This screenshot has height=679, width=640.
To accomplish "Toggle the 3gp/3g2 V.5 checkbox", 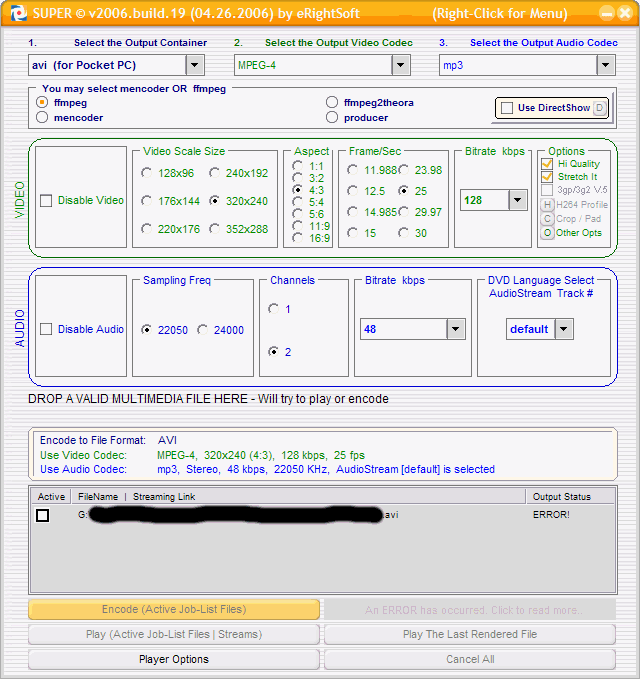I will pos(547,190).
